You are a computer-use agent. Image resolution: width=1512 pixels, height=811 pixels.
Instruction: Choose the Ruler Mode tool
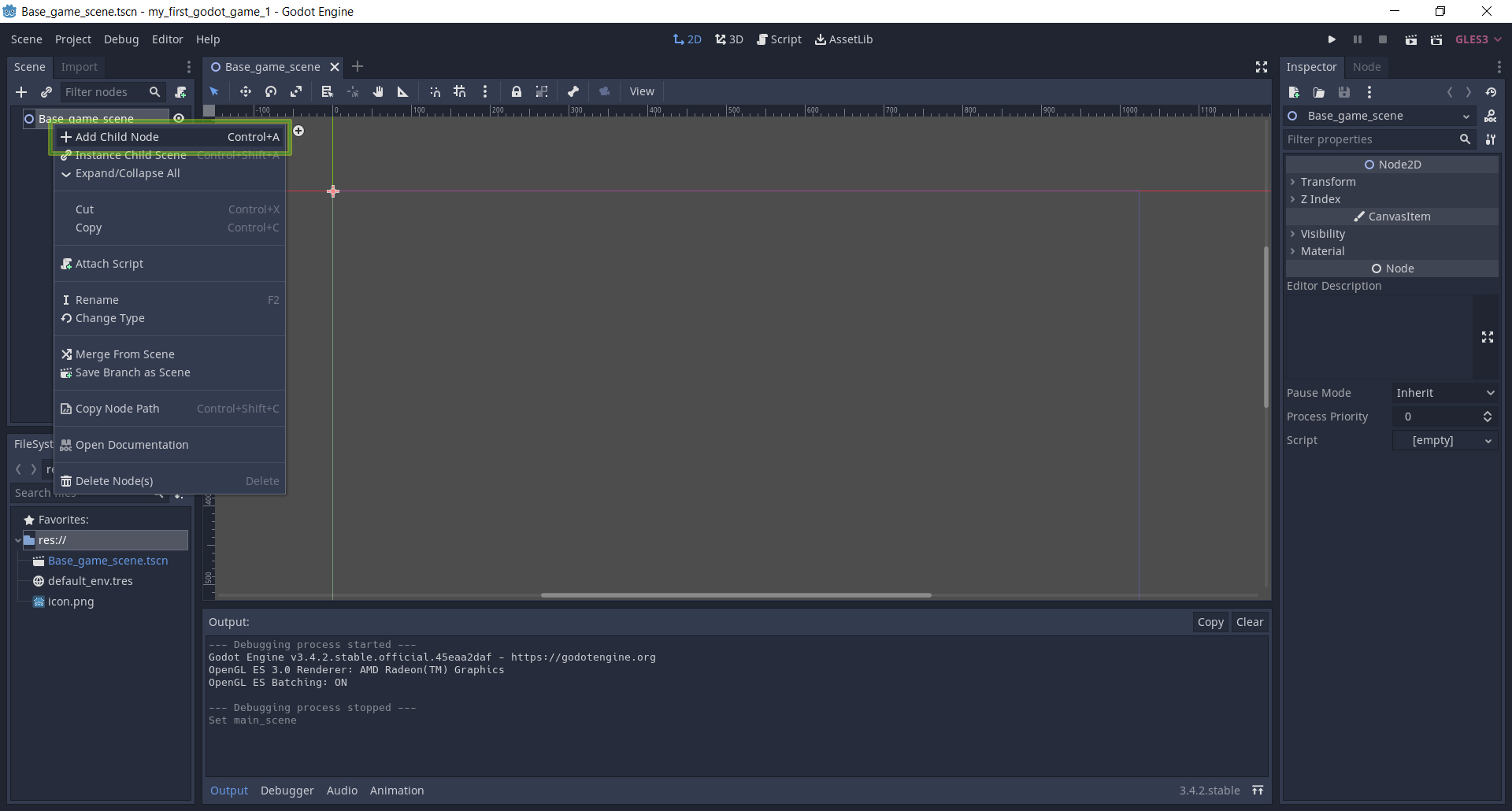[x=403, y=91]
